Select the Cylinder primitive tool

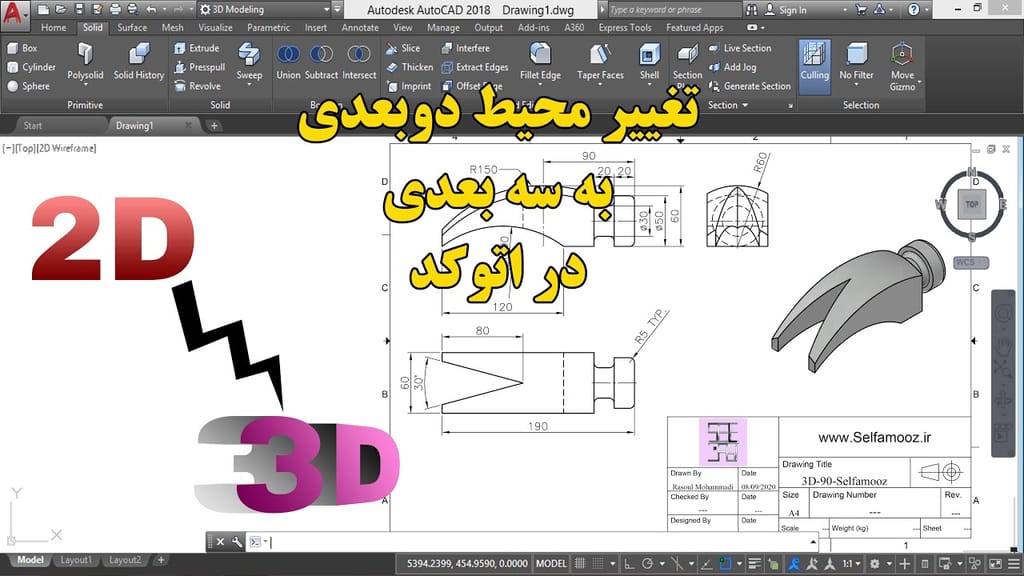coord(31,67)
